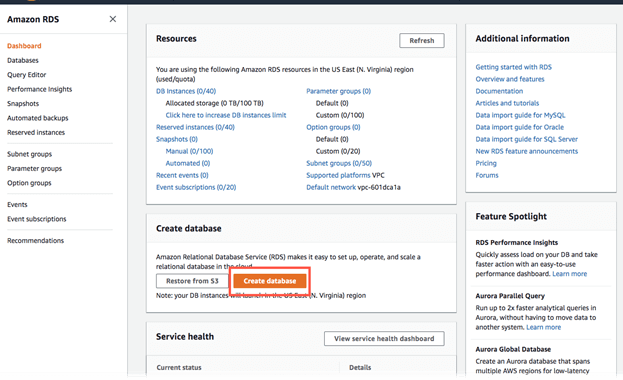
Task: Open Parameter groups in the sidebar
Action: click(35, 169)
